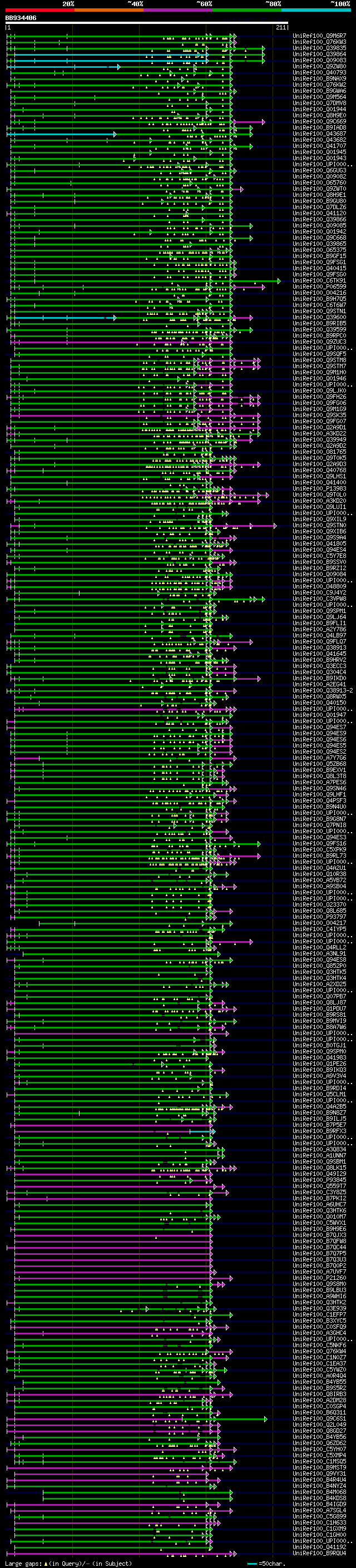Select the UniRef100_Q41707 label
The image size is (356, 1568).
click(319, 146)
